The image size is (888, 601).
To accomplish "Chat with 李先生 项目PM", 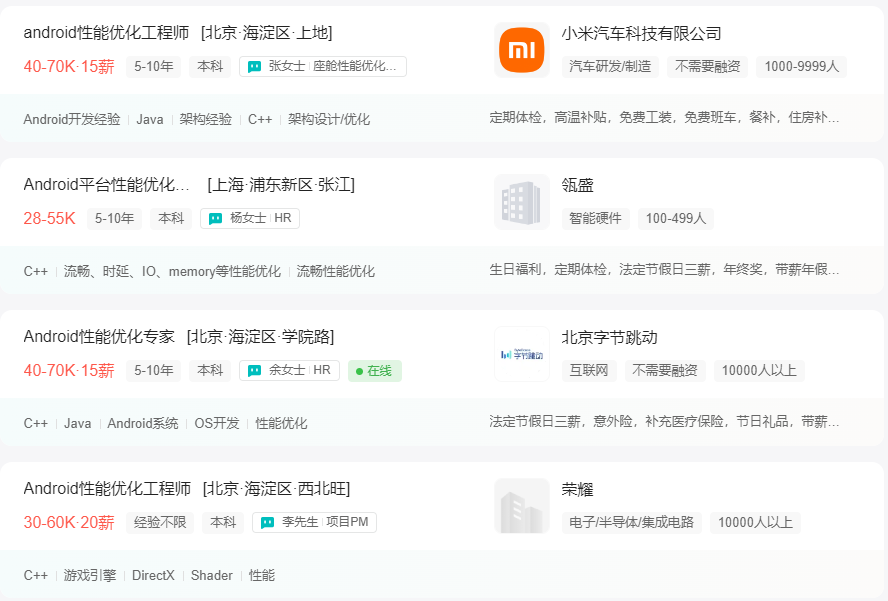I will 314,522.
